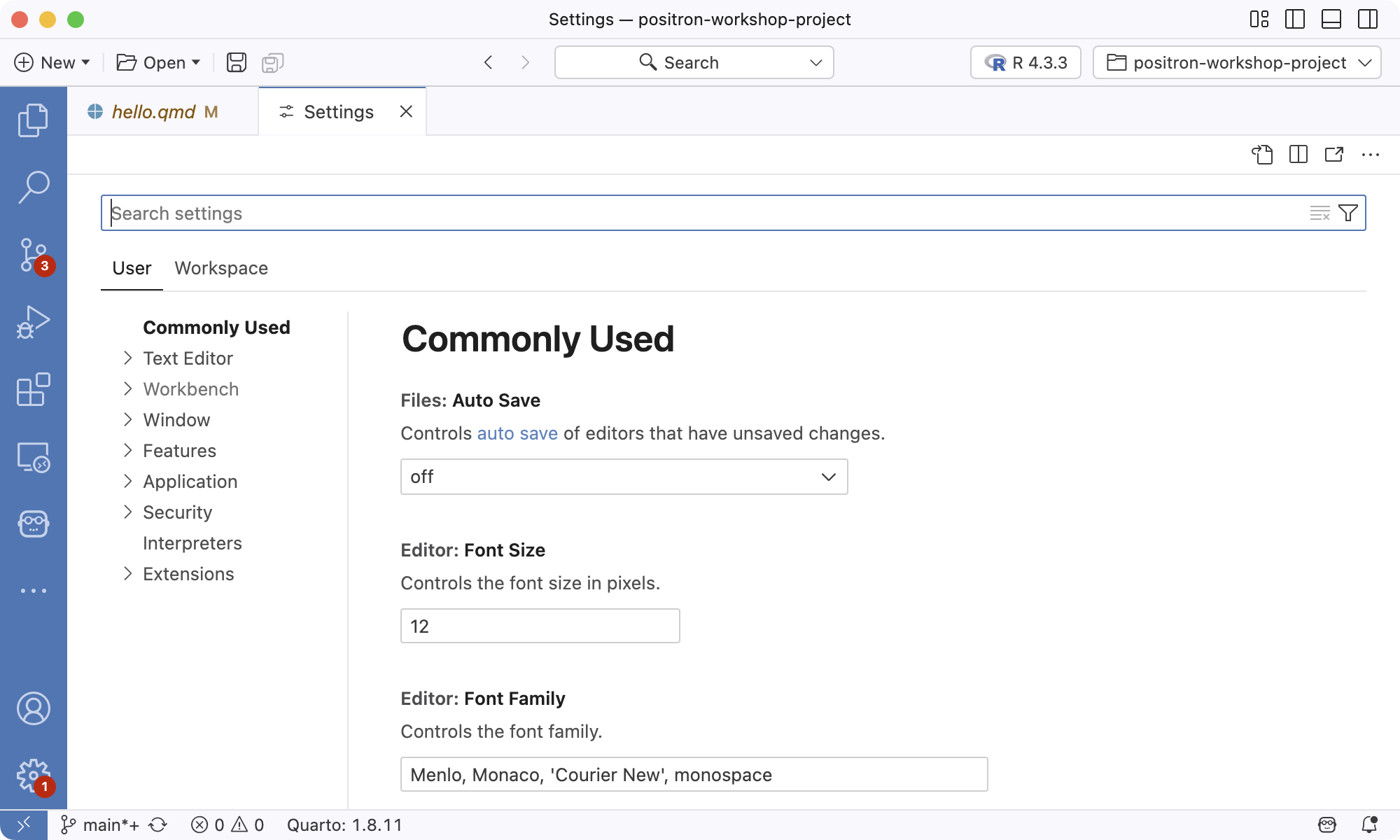The image size is (1400, 840).
Task: Click the Font Family field with Menlo
Action: coord(694,774)
